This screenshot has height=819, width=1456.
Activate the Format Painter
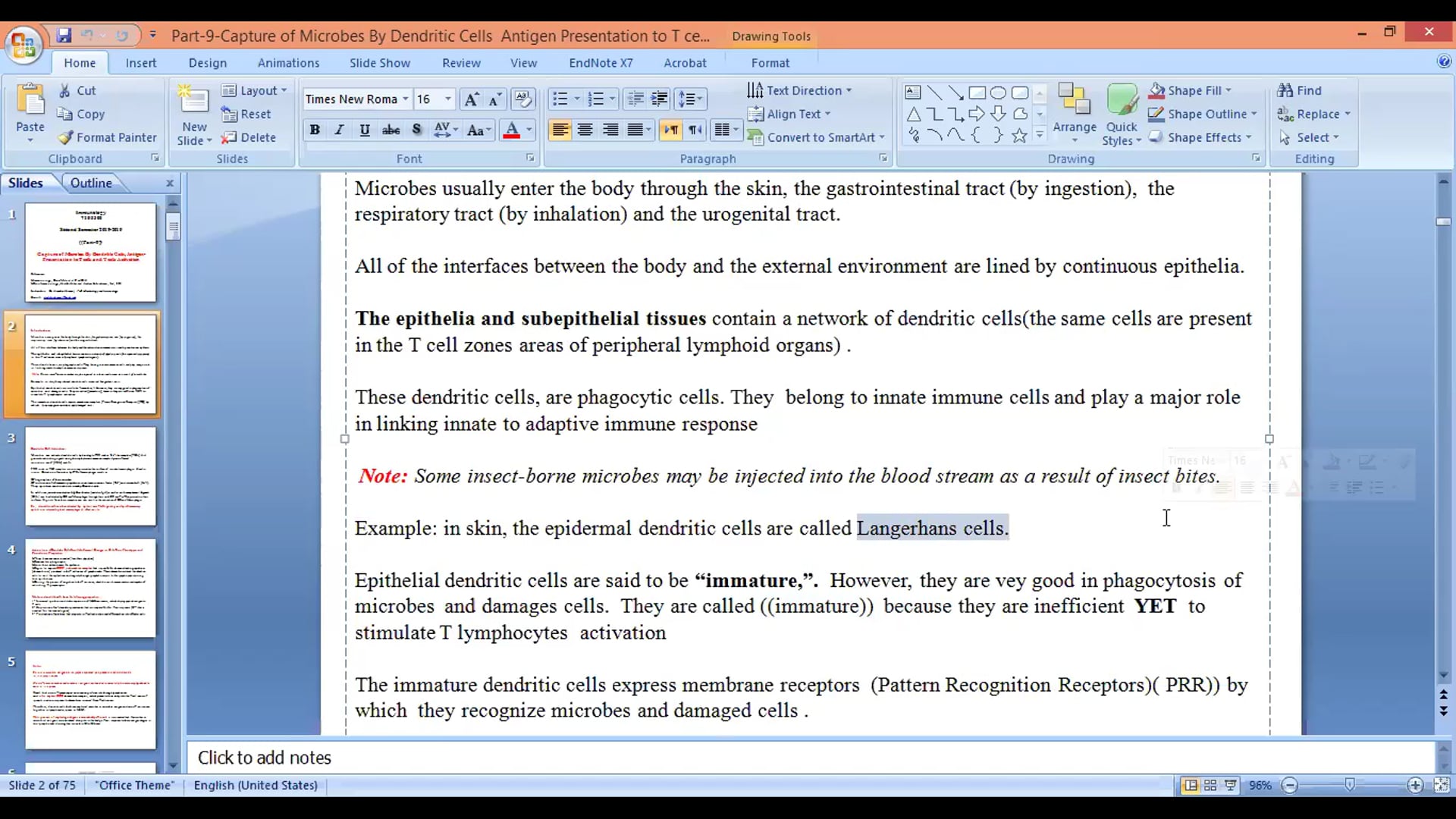pos(108,137)
